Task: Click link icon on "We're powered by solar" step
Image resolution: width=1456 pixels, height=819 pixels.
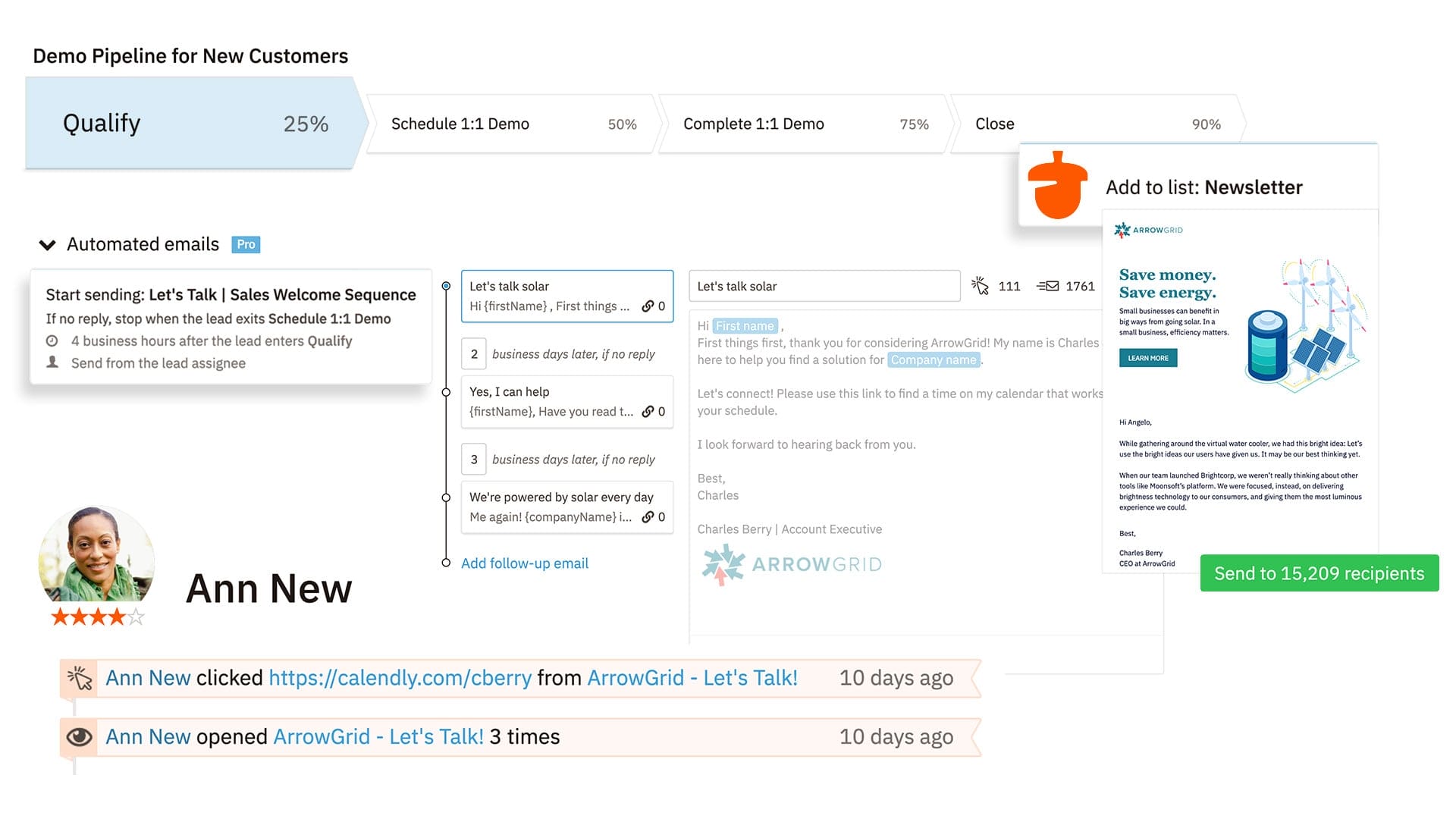Action: tap(650, 517)
